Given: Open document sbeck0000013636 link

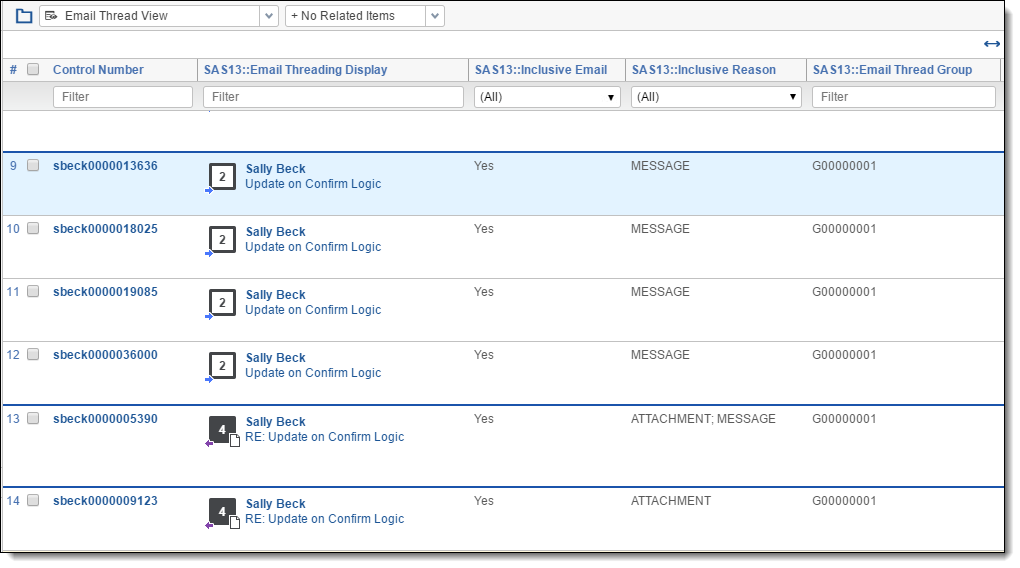Looking at the screenshot, I should click(105, 166).
